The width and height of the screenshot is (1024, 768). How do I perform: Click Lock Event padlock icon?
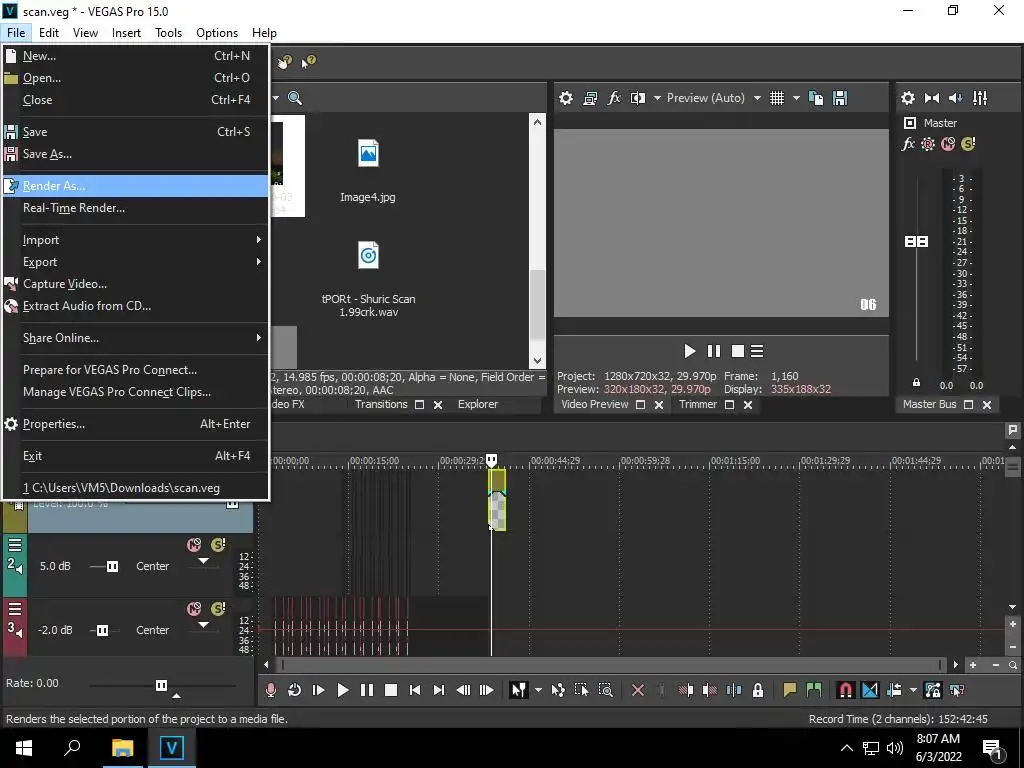coord(758,690)
